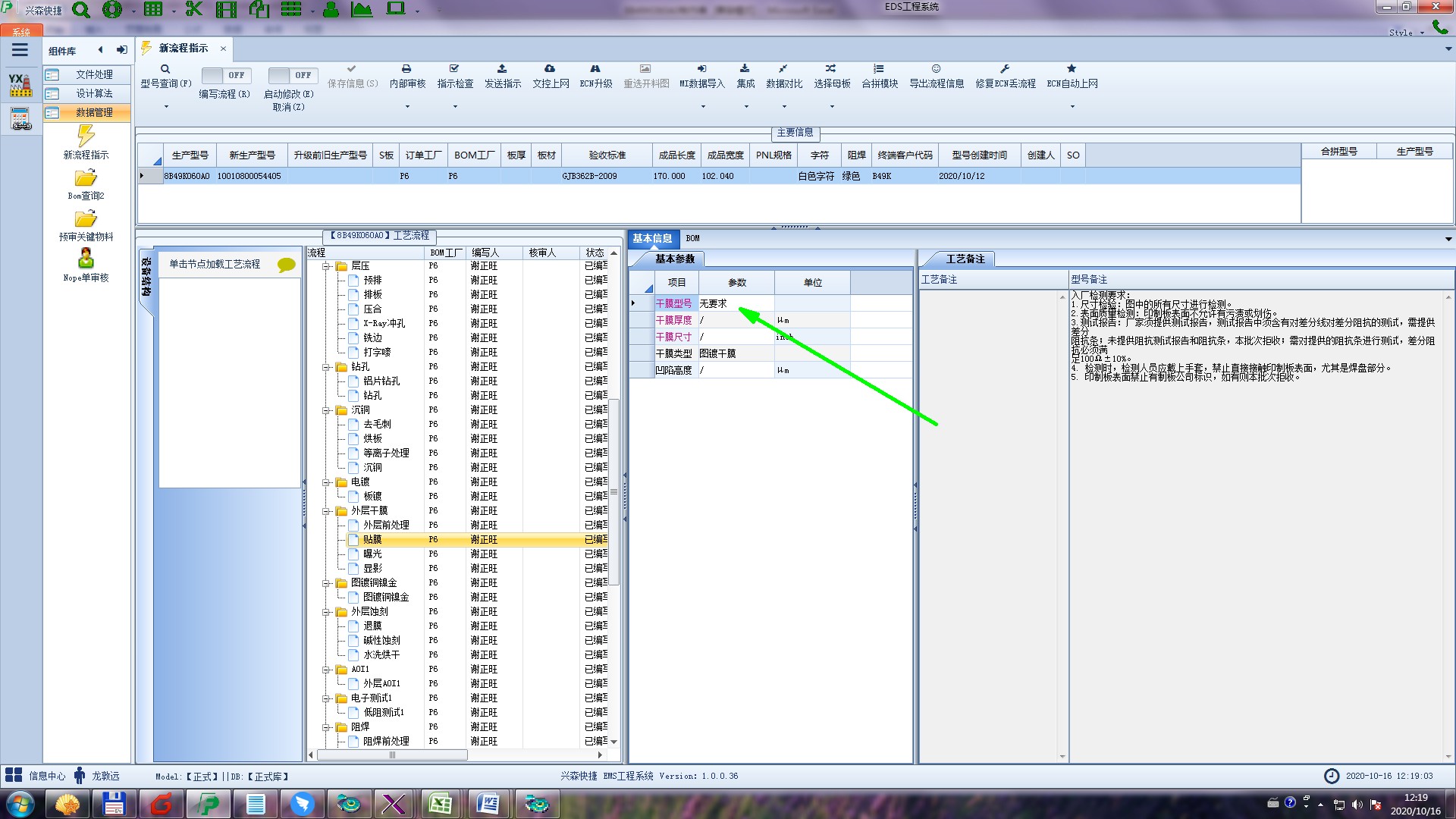Open 数据管理 category button
Viewport: 1456px width, 819px height.
87,112
